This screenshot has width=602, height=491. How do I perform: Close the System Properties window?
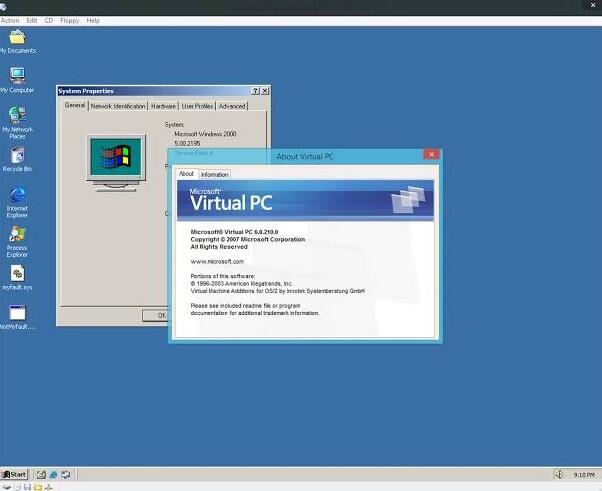click(265, 91)
